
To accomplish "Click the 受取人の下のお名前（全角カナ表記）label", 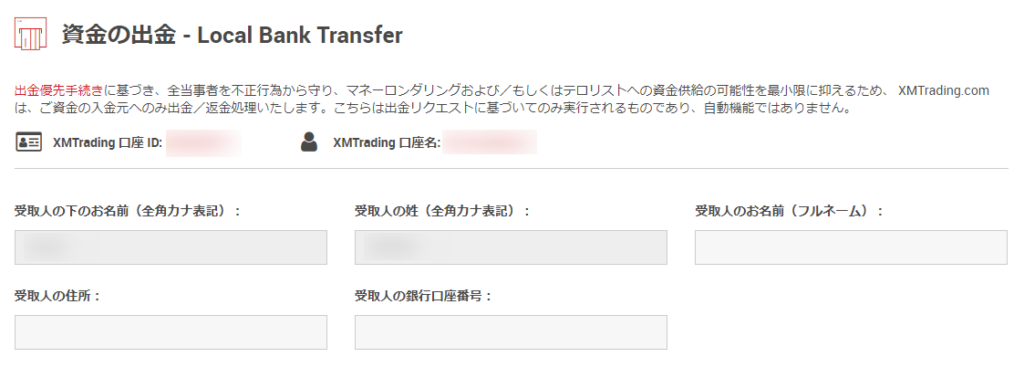I will click(128, 211).
